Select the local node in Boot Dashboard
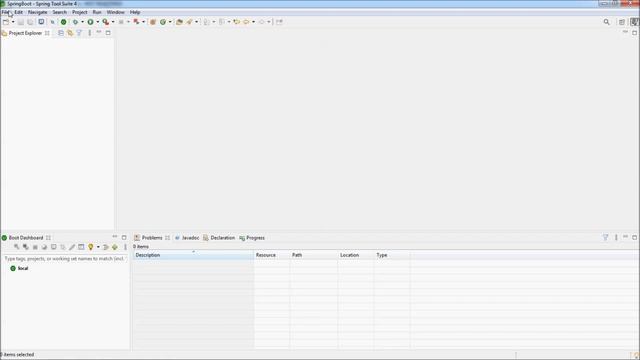 (x=23, y=268)
